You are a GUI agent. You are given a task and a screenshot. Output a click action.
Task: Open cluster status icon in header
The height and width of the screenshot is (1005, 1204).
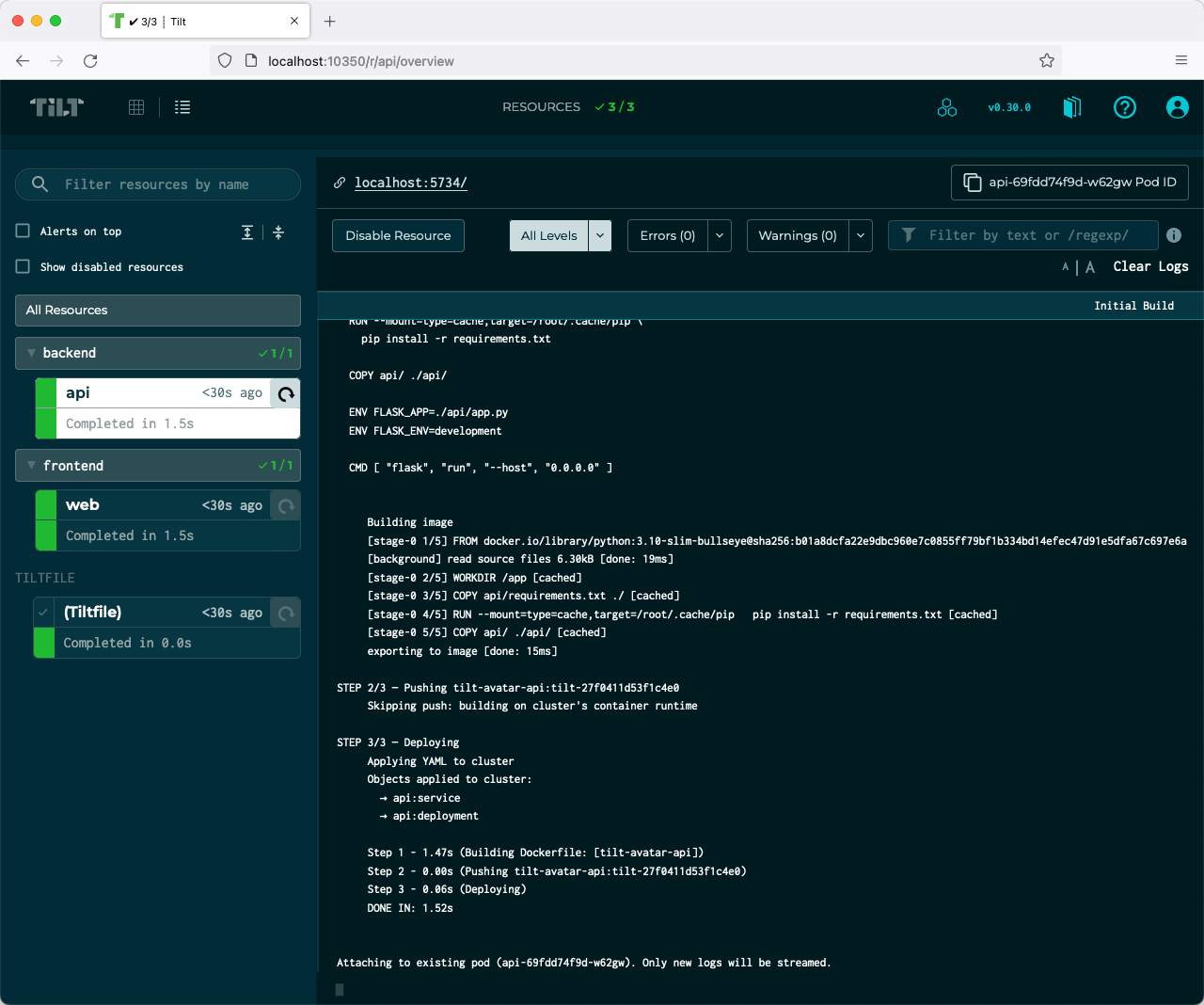point(947,107)
